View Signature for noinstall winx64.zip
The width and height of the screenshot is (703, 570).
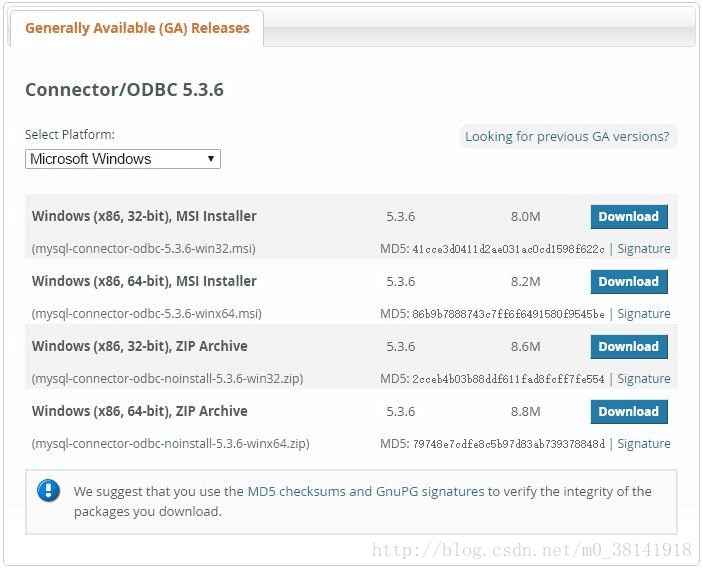tap(643, 444)
